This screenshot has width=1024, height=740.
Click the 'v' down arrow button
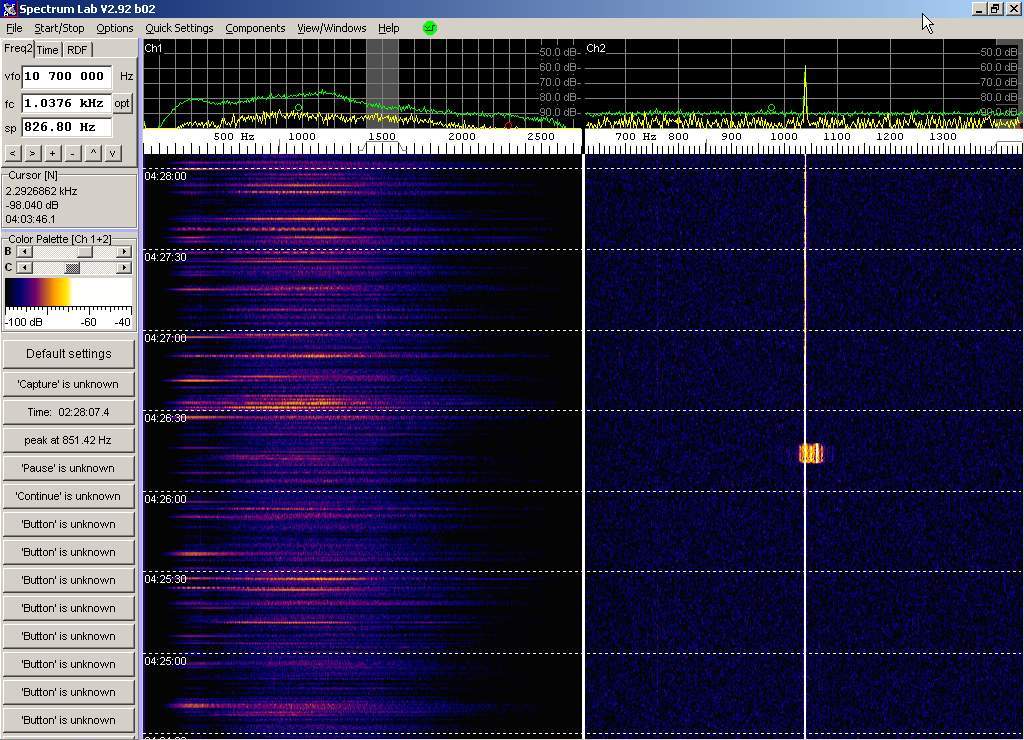tap(113, 153)
